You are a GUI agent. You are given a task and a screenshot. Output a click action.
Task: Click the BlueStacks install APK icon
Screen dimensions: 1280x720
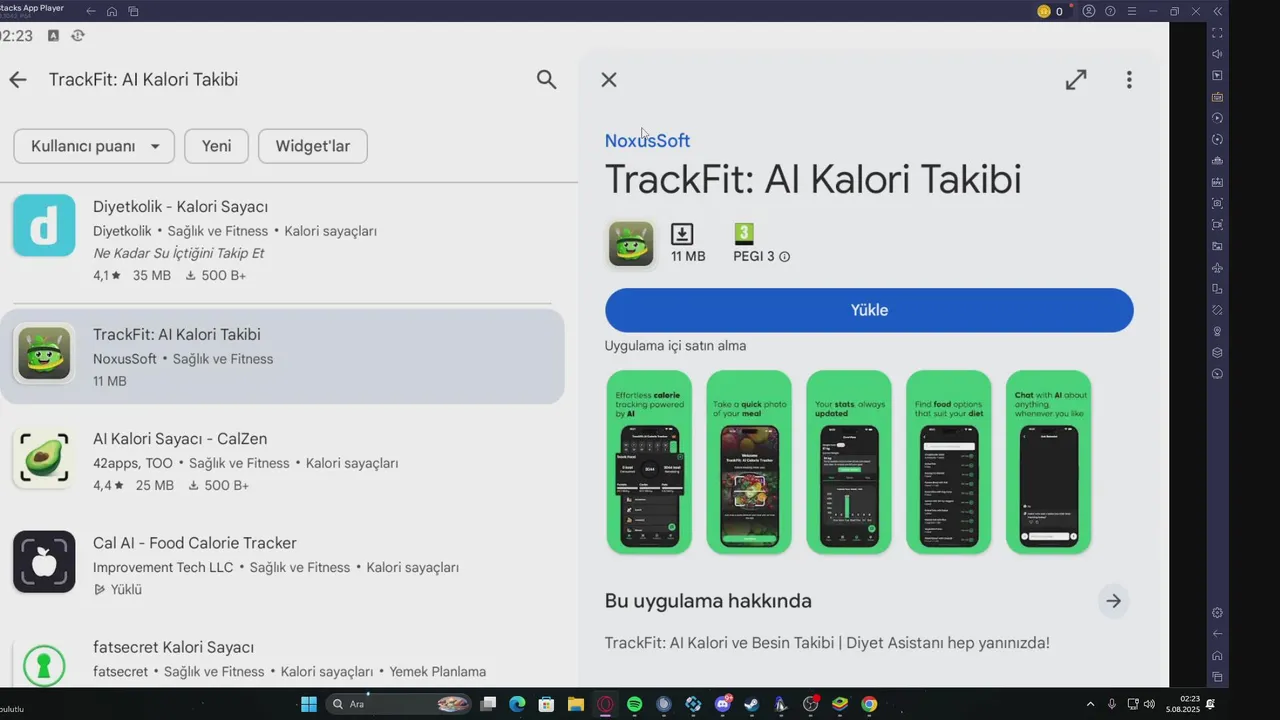point(1217,182)
